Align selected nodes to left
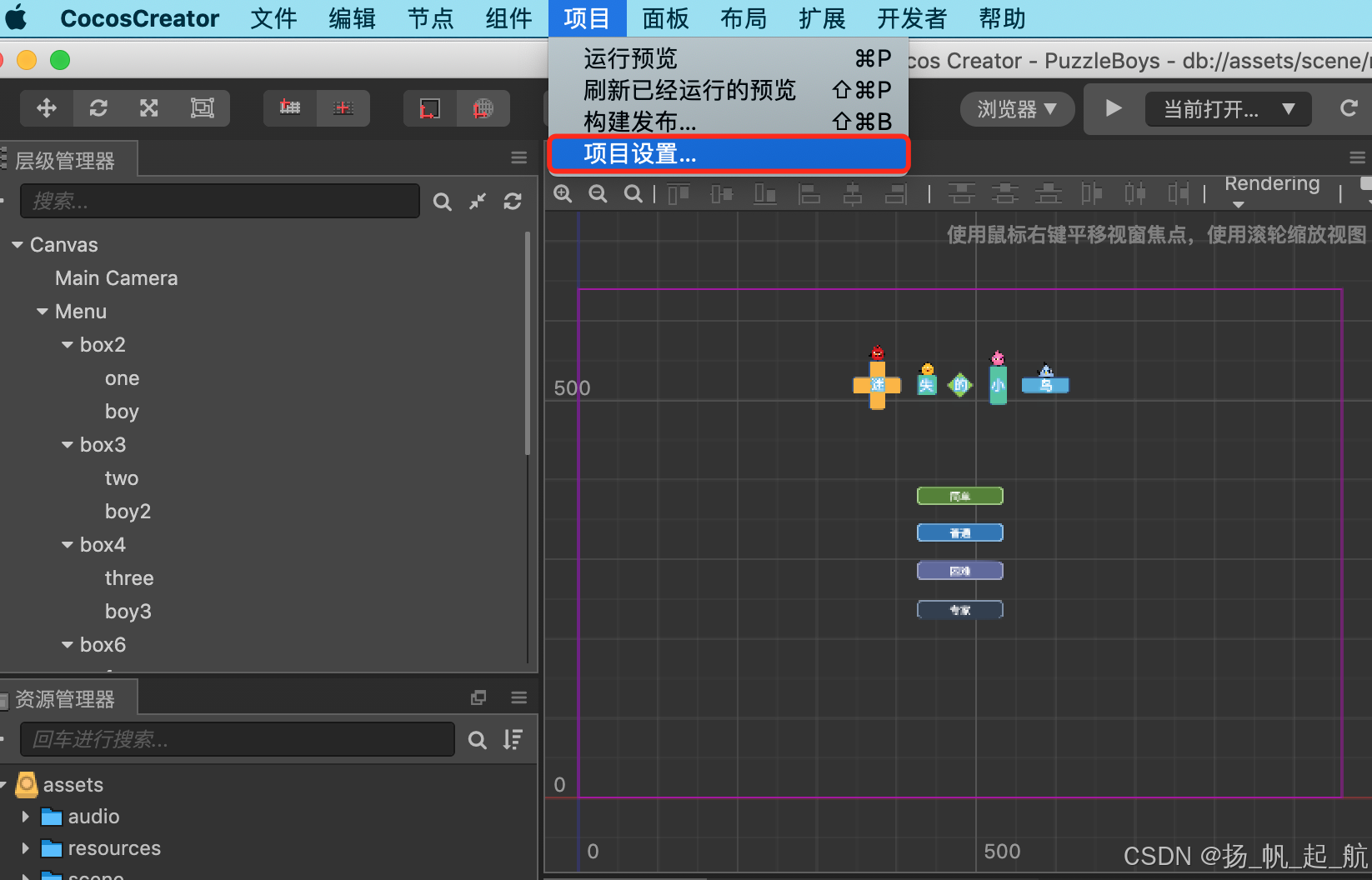 (809, 194)
